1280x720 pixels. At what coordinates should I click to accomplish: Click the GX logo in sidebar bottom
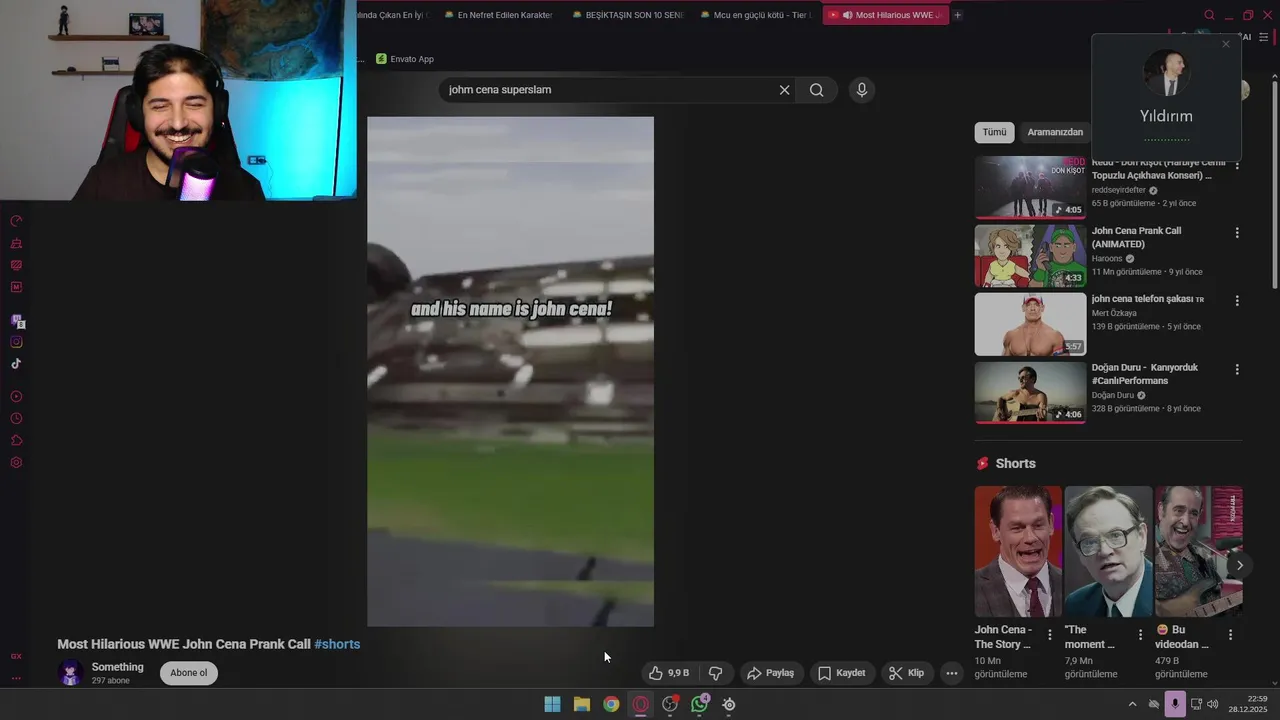(16, 657)
